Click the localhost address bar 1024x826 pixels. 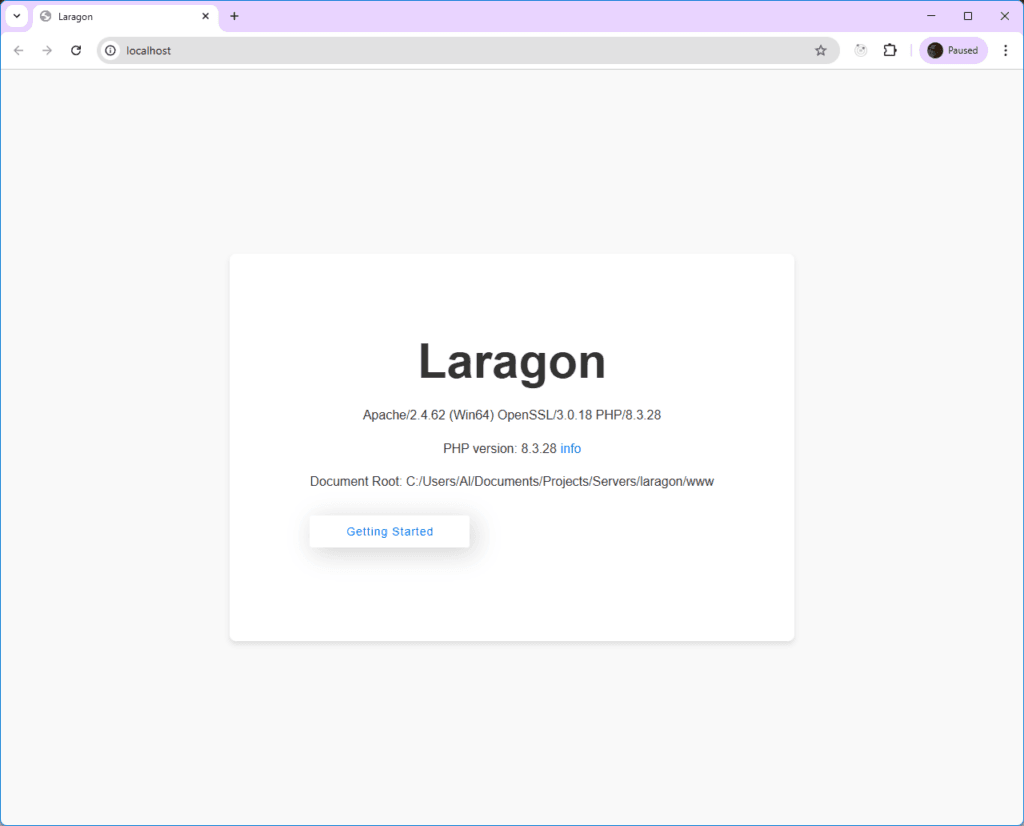[300, 50]
